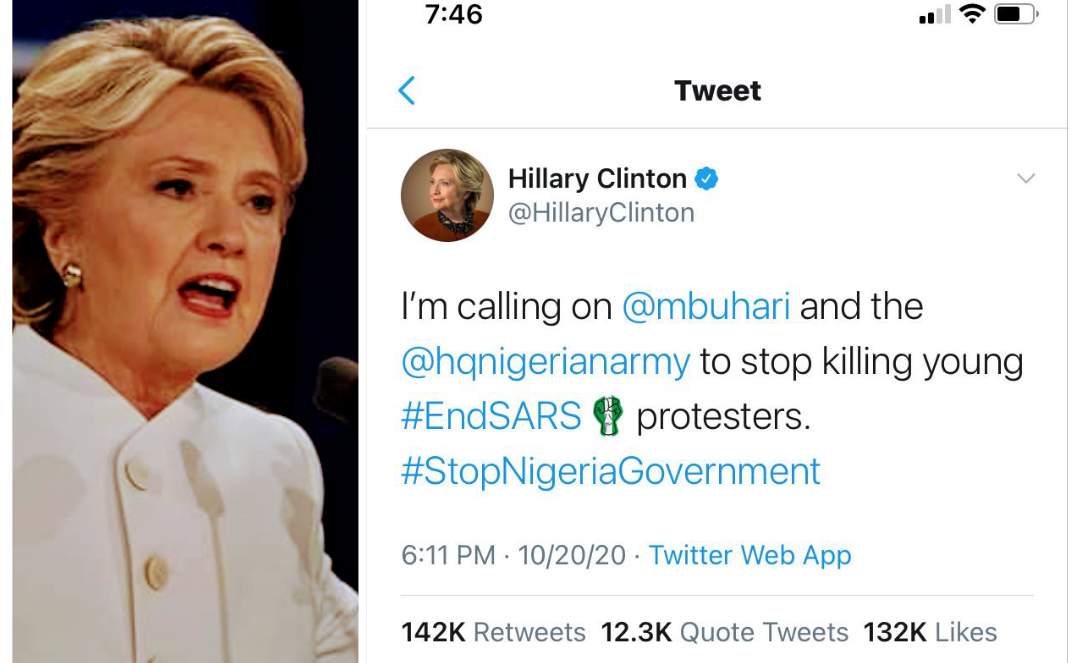The width and height of the screenshot is (1080, 663).
Task: Tap the battery status icon
Action: point(1016,14)
